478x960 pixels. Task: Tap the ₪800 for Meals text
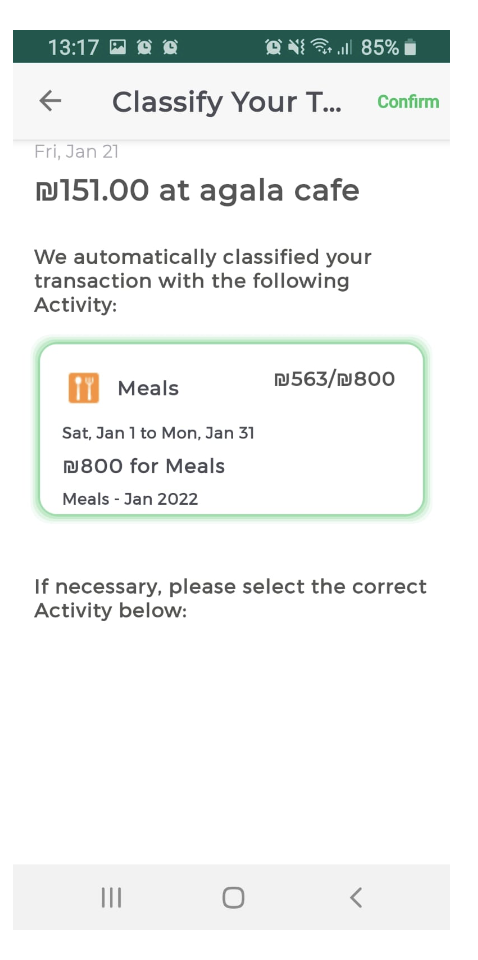click(x=144, y=467)
